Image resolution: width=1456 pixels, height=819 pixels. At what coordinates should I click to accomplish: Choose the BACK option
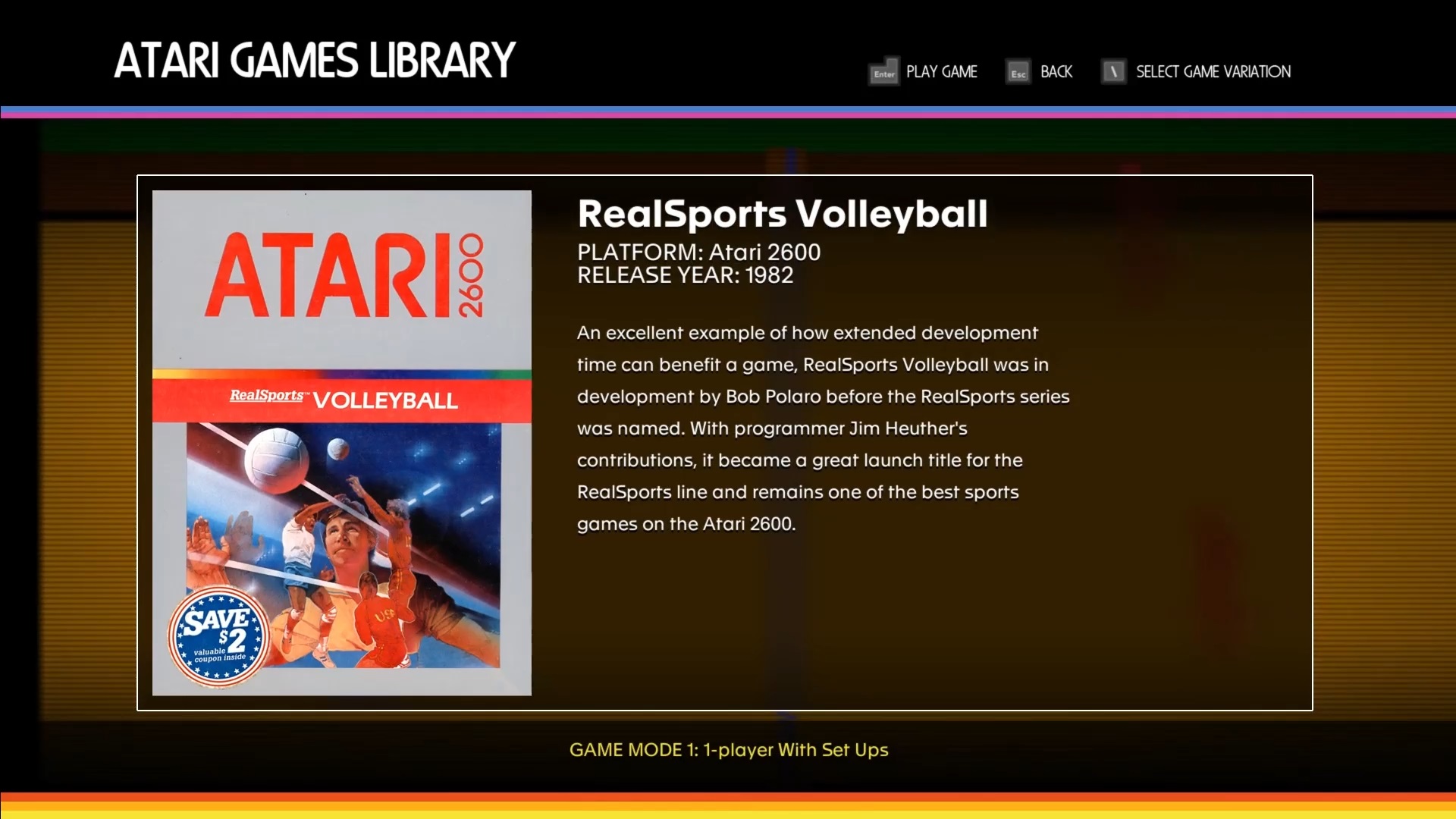[x=1056, y=72]
